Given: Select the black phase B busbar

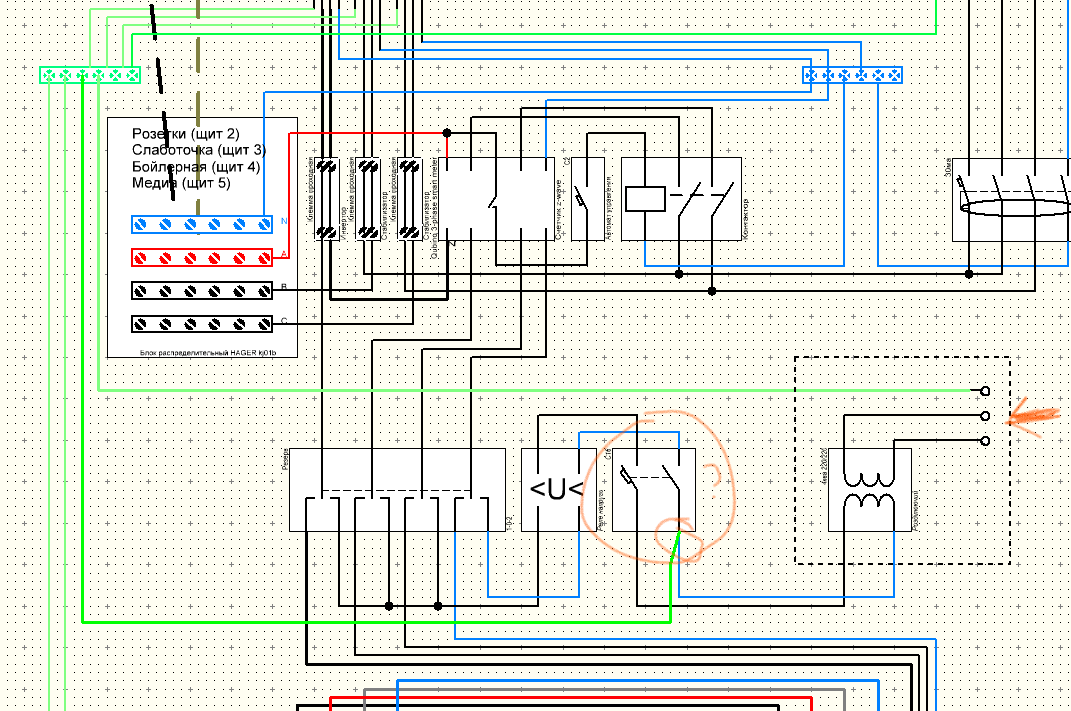Looking at the screenshot, I should point(202,291).
